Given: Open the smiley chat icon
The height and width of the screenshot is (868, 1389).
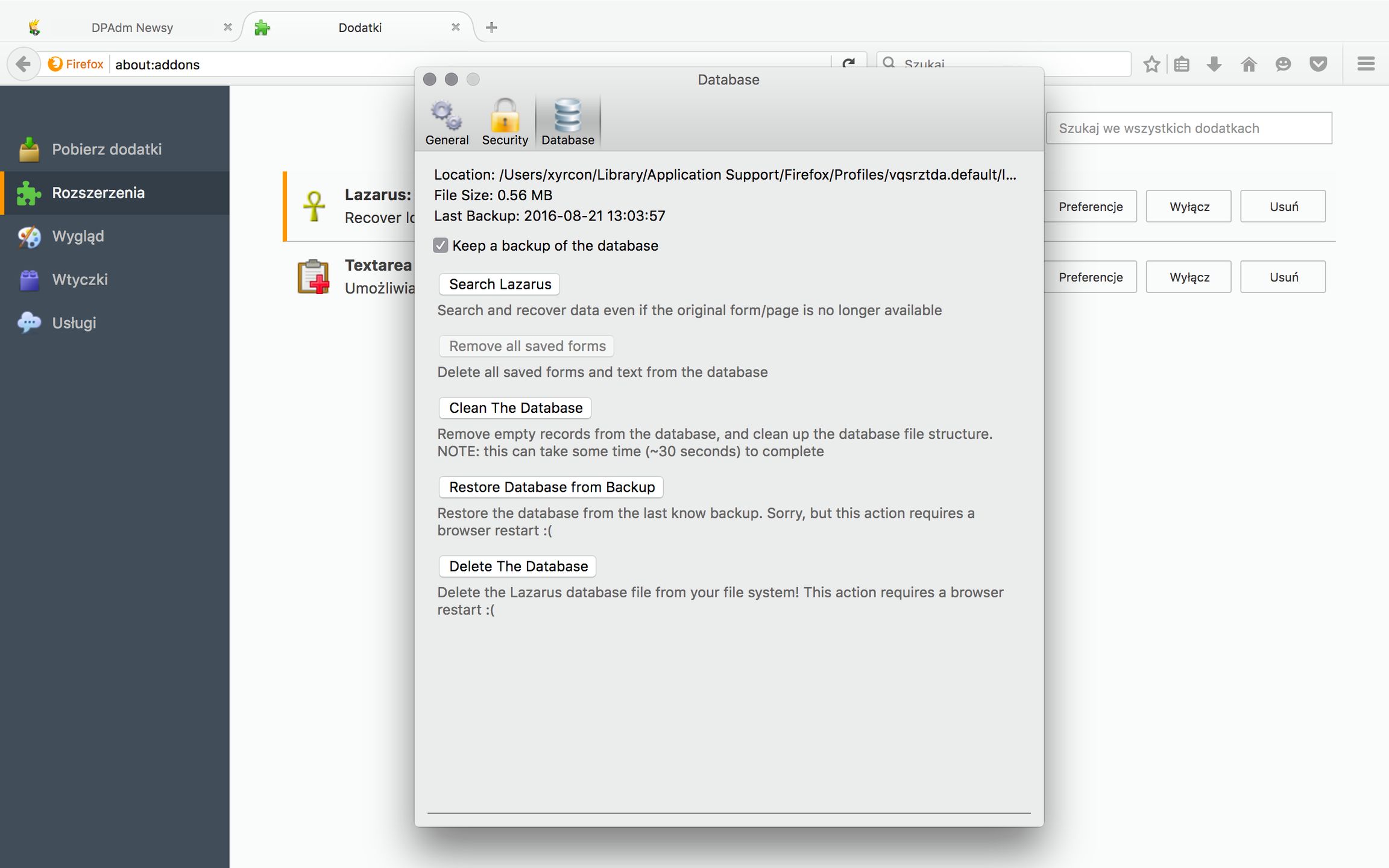Looking at the screenshot, I should point(1283,64).
